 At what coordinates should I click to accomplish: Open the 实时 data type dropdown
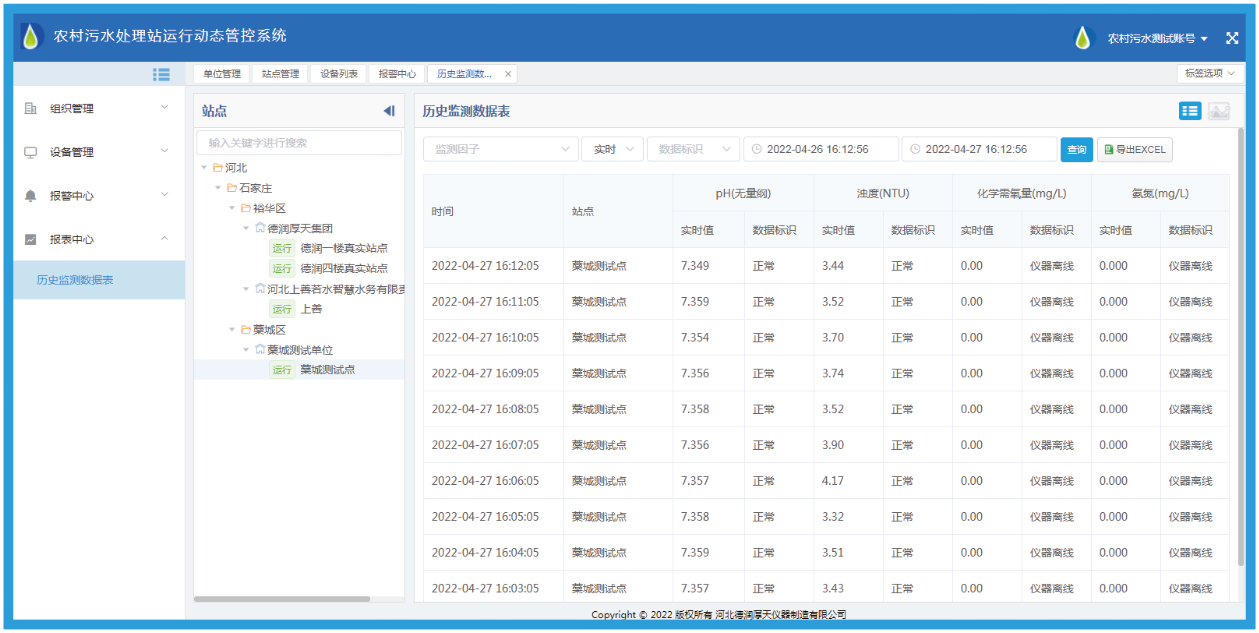(x=612, y=149)
